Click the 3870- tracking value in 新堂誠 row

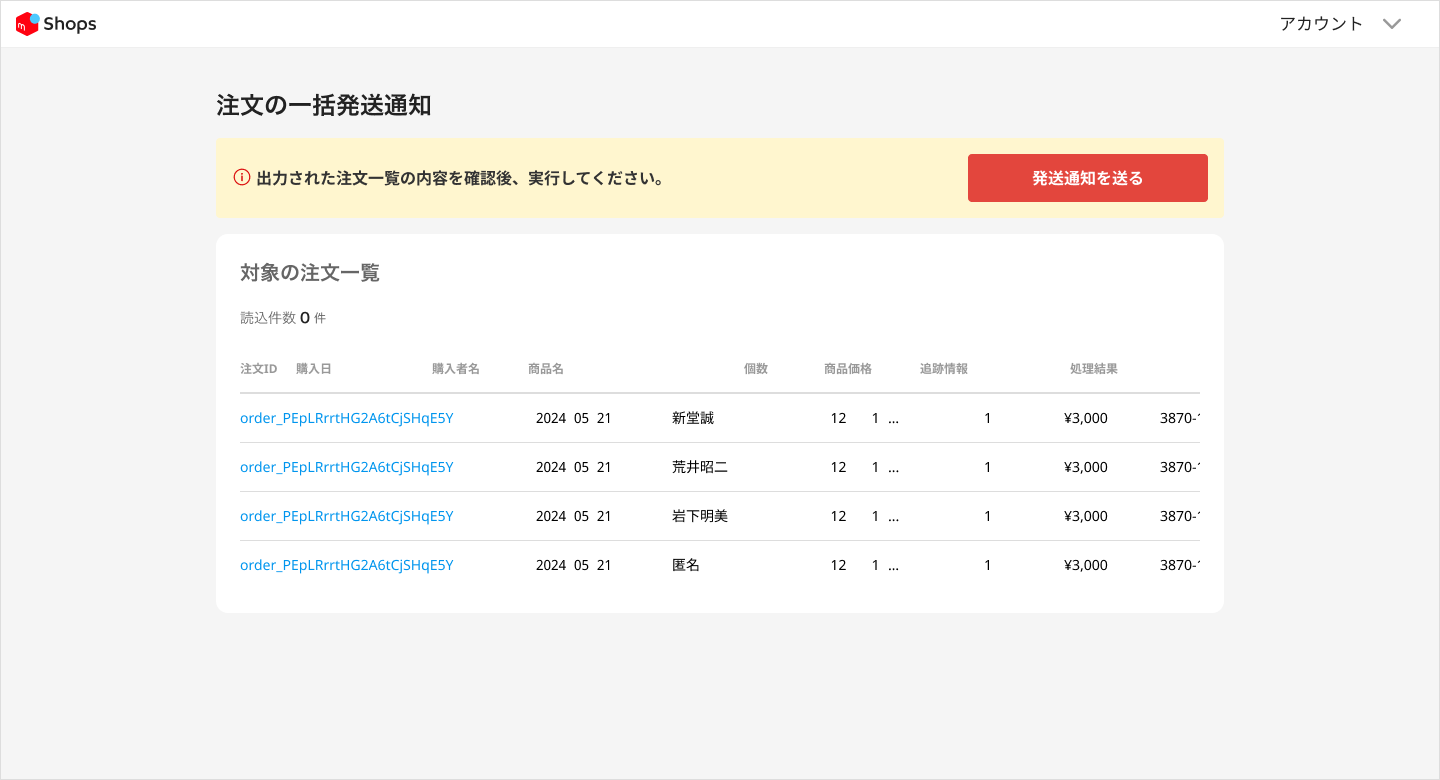(1180, 418)
